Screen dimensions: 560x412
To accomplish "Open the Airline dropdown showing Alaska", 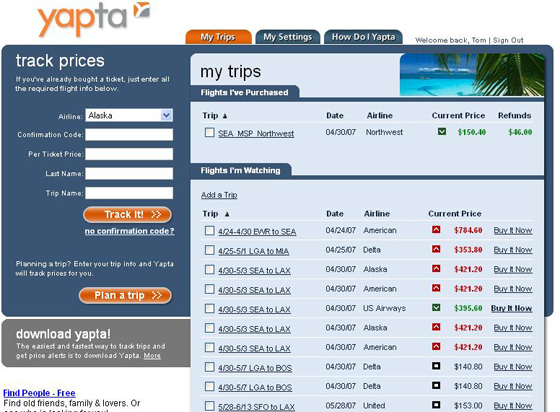I will (x=129, y=115).
